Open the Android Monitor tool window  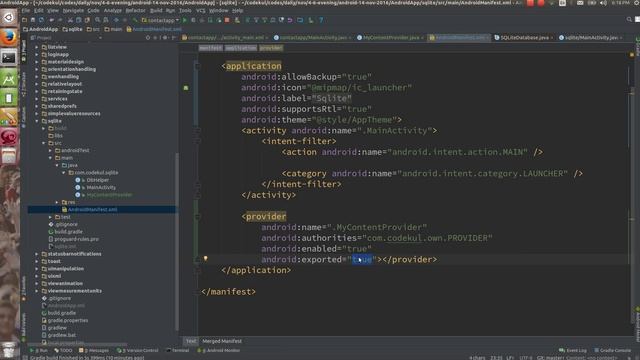(218, 351)
